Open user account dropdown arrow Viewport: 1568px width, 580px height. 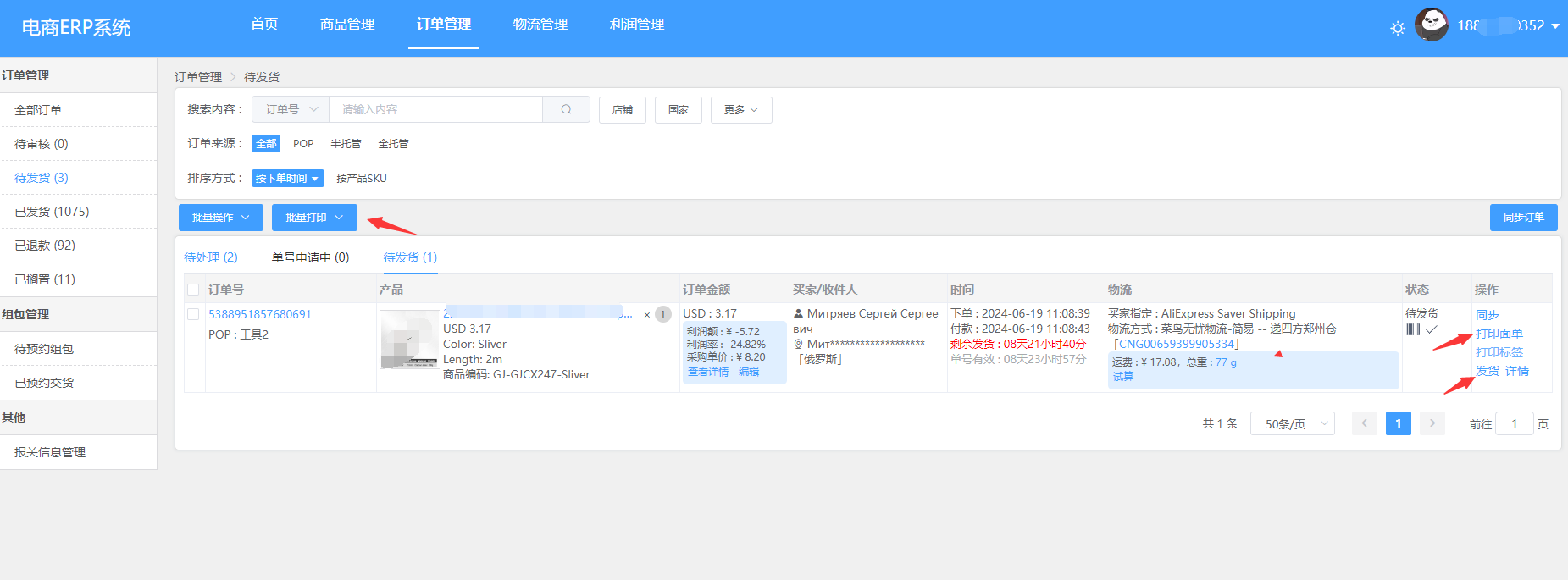click(1555, 26)
